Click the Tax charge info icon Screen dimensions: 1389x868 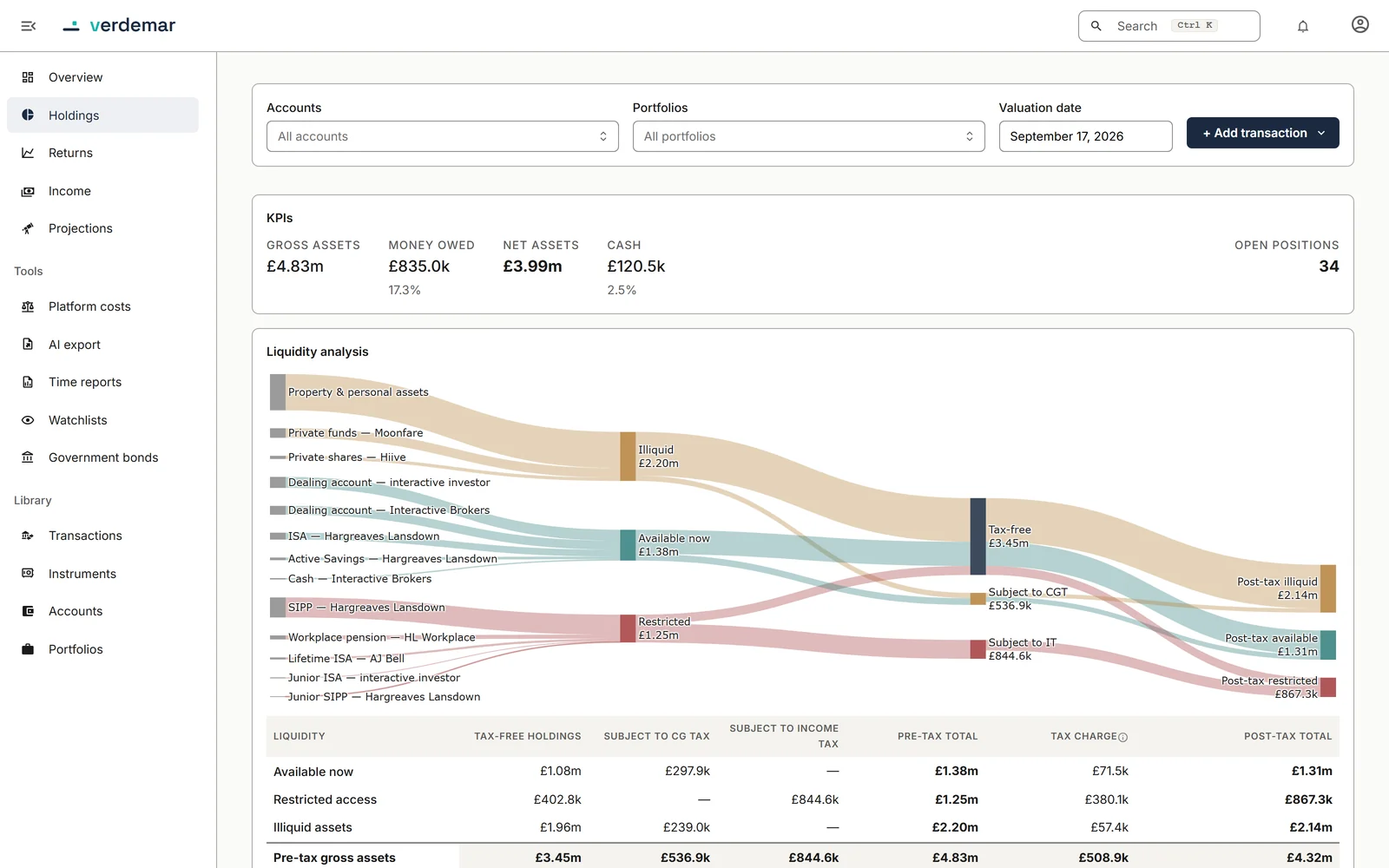[x=1123, y=737]
